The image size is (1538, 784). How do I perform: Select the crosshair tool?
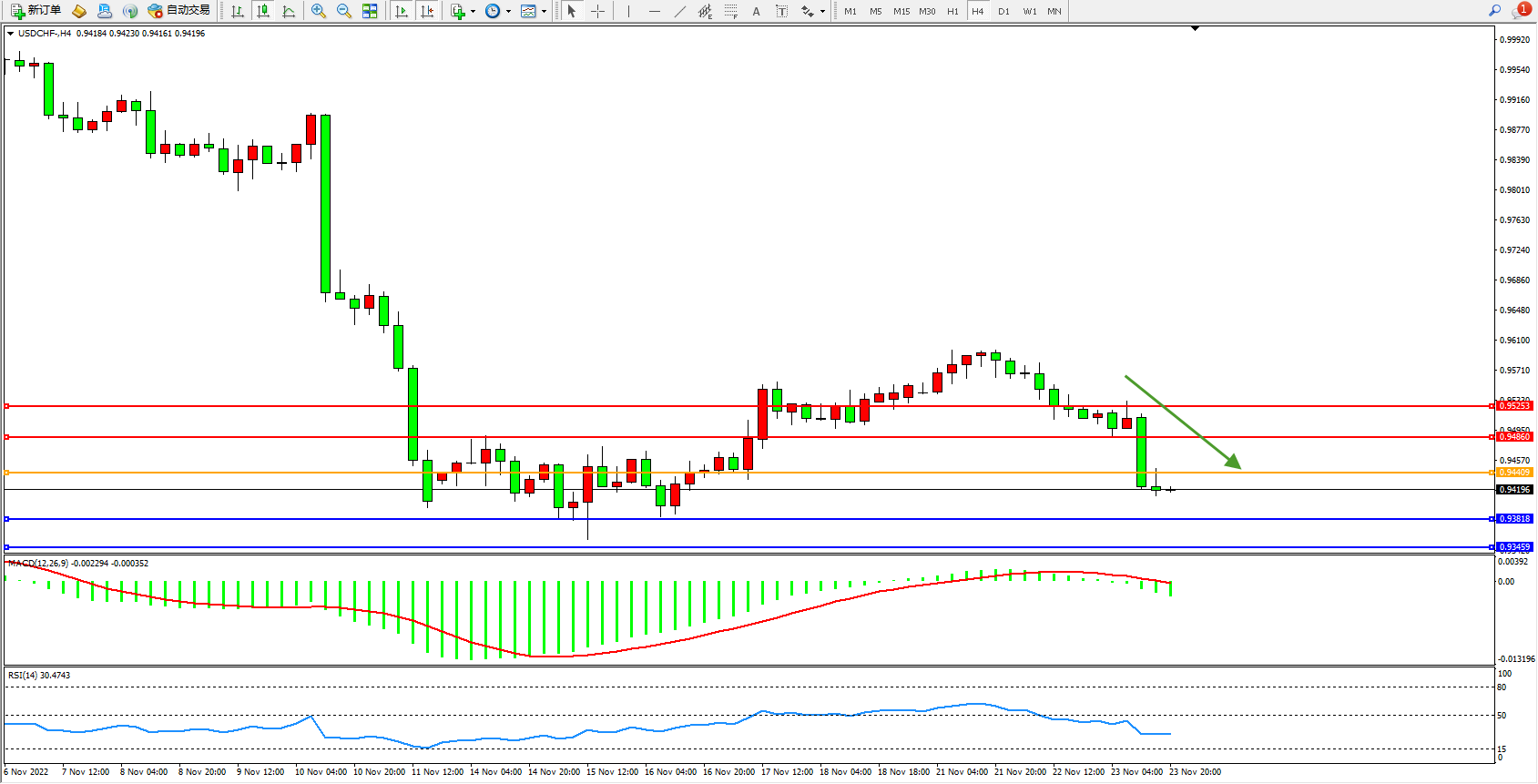pyautogui.click(x=597, y=11)
